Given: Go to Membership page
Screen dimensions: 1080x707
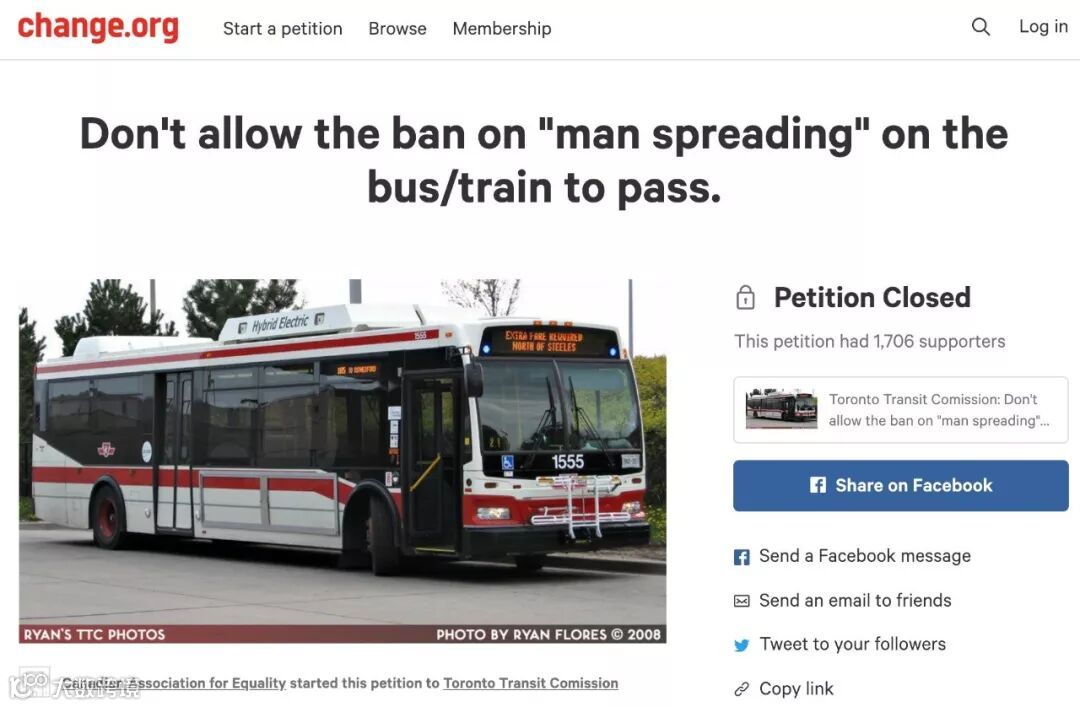Looking at the screenshot, I should tap(501, 28).
